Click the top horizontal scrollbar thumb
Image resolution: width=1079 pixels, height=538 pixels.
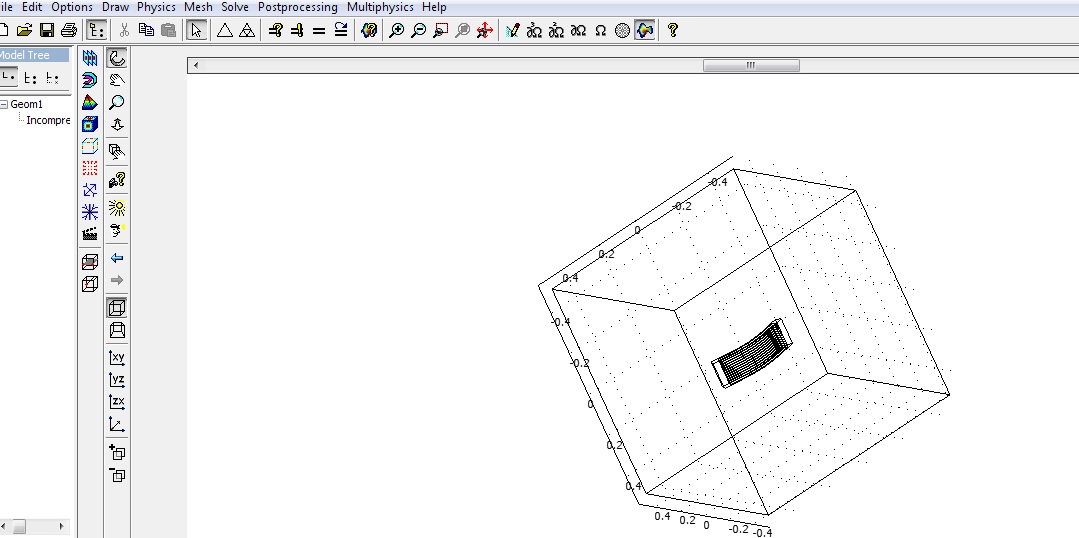[751, 65]
